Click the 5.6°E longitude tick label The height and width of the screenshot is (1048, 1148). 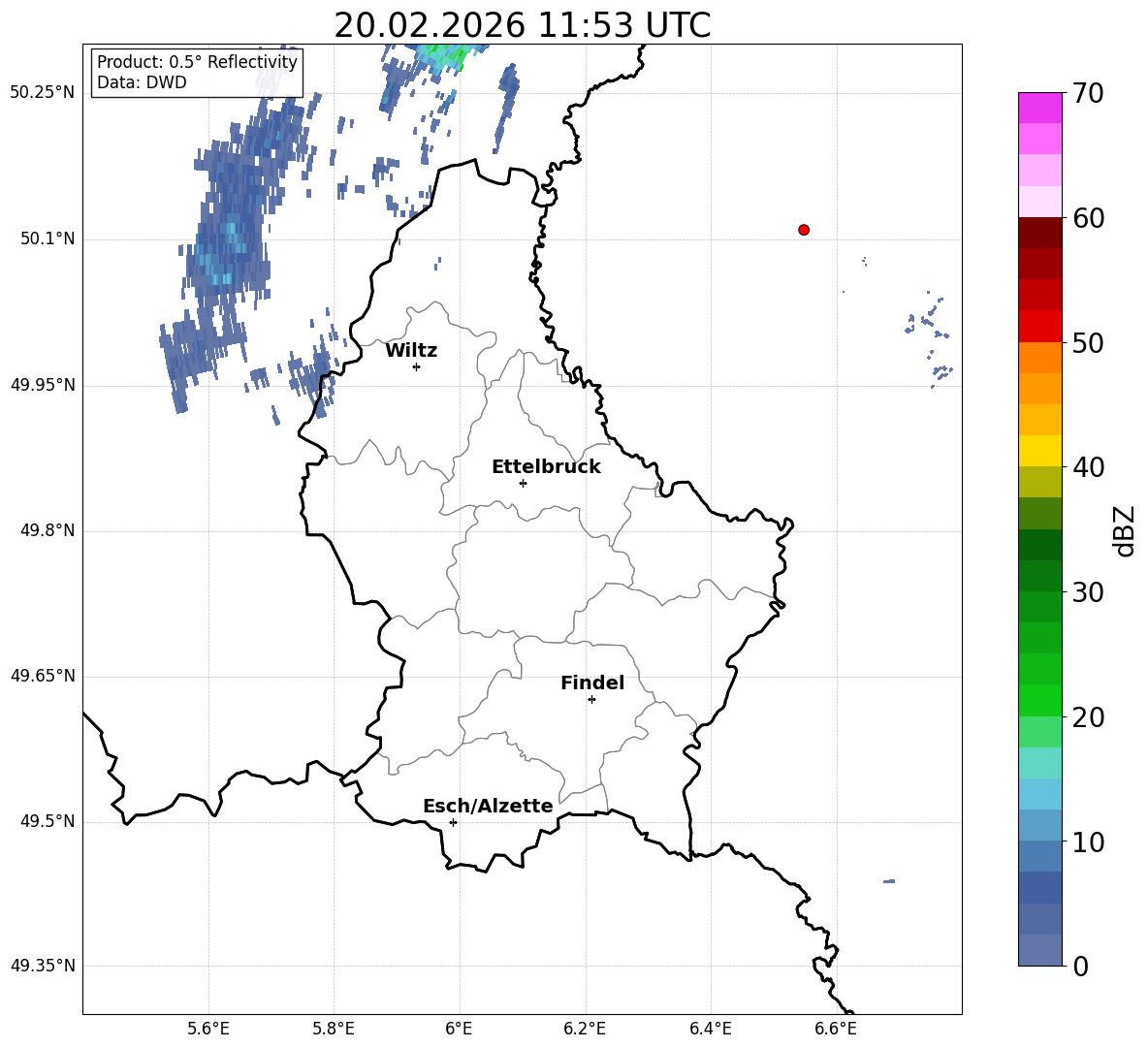click(x=208, y=1029)
